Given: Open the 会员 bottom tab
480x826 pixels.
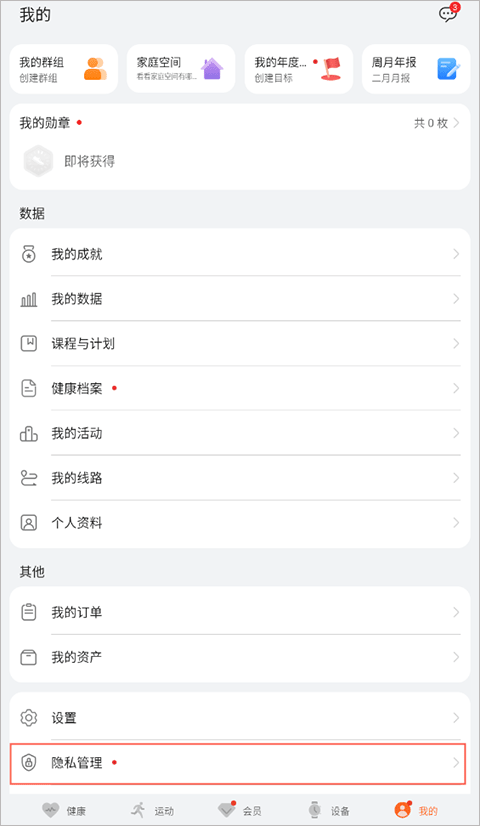Looking at the screenshot, I should tap(240, 810).
